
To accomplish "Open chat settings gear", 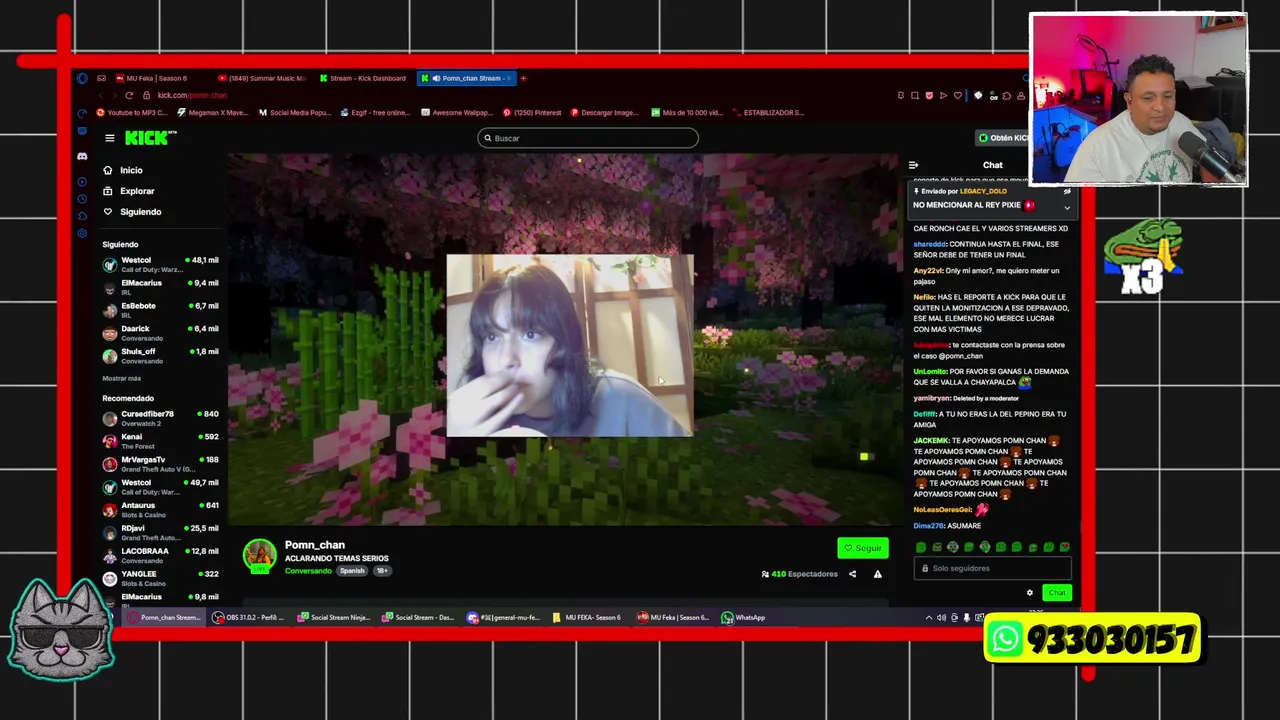I will point(1029,593).
